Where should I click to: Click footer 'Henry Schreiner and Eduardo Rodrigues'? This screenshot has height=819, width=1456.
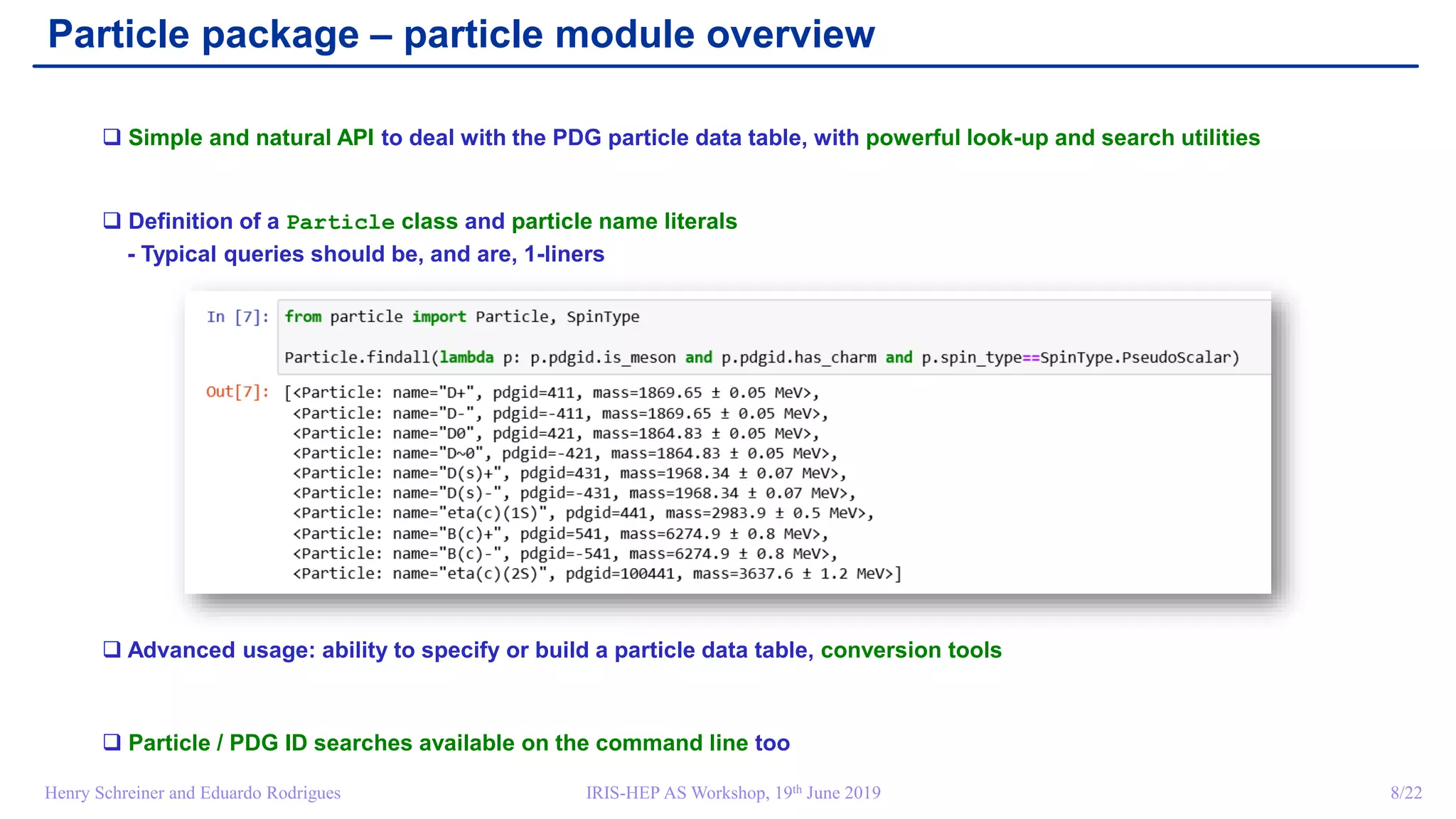click(x=193, y=793)
